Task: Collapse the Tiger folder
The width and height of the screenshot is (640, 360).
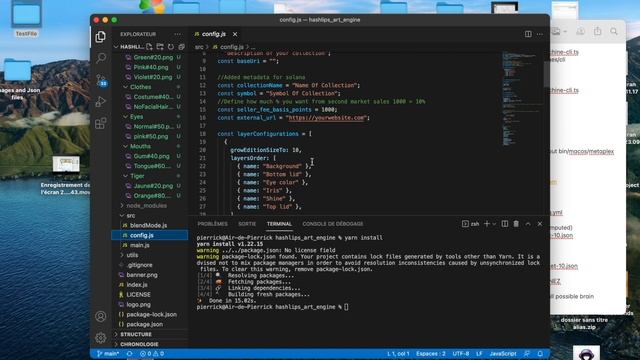Action: [x=137, y=176]
